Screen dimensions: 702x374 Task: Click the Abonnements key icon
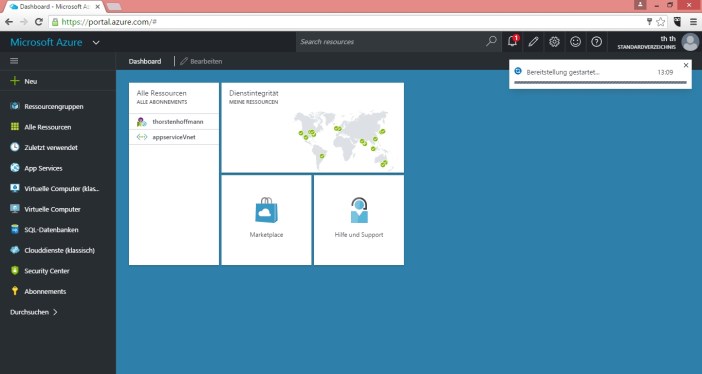(15, 291)
